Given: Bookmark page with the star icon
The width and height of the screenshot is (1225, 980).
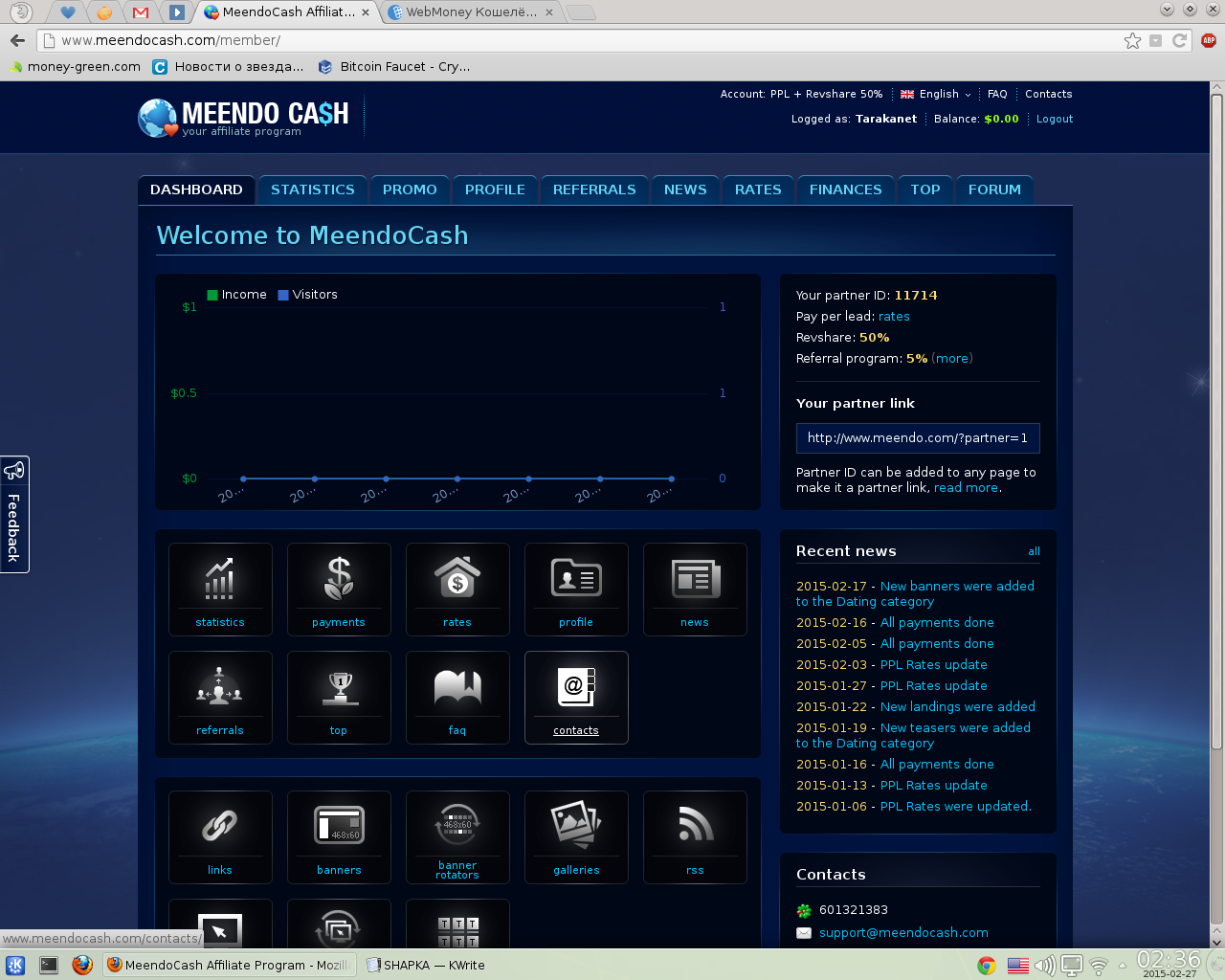Looking at the screenshot, I should [1132, 40].
